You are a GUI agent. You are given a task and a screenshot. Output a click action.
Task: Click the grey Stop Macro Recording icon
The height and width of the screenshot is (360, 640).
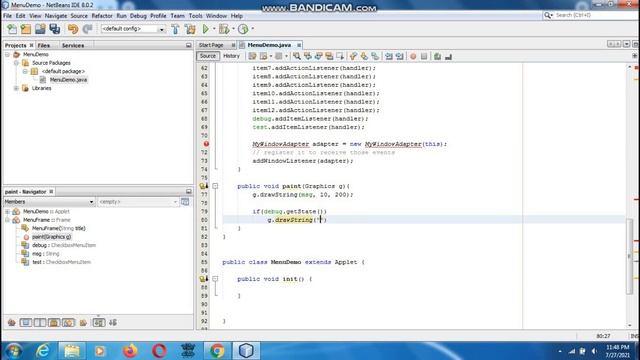[424, 56]
